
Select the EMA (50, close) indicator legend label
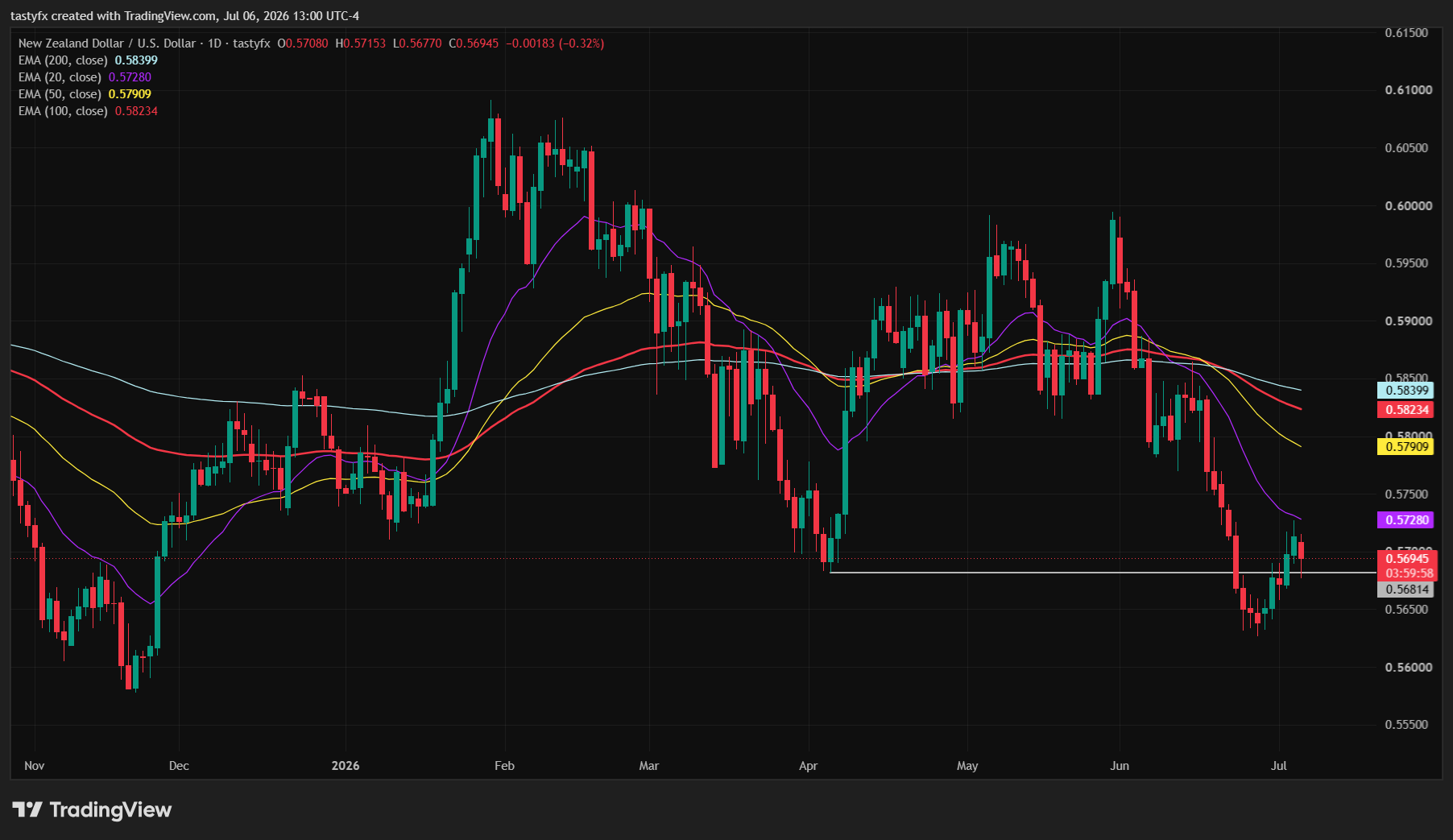pyautogui.click(x=60, y=94)
